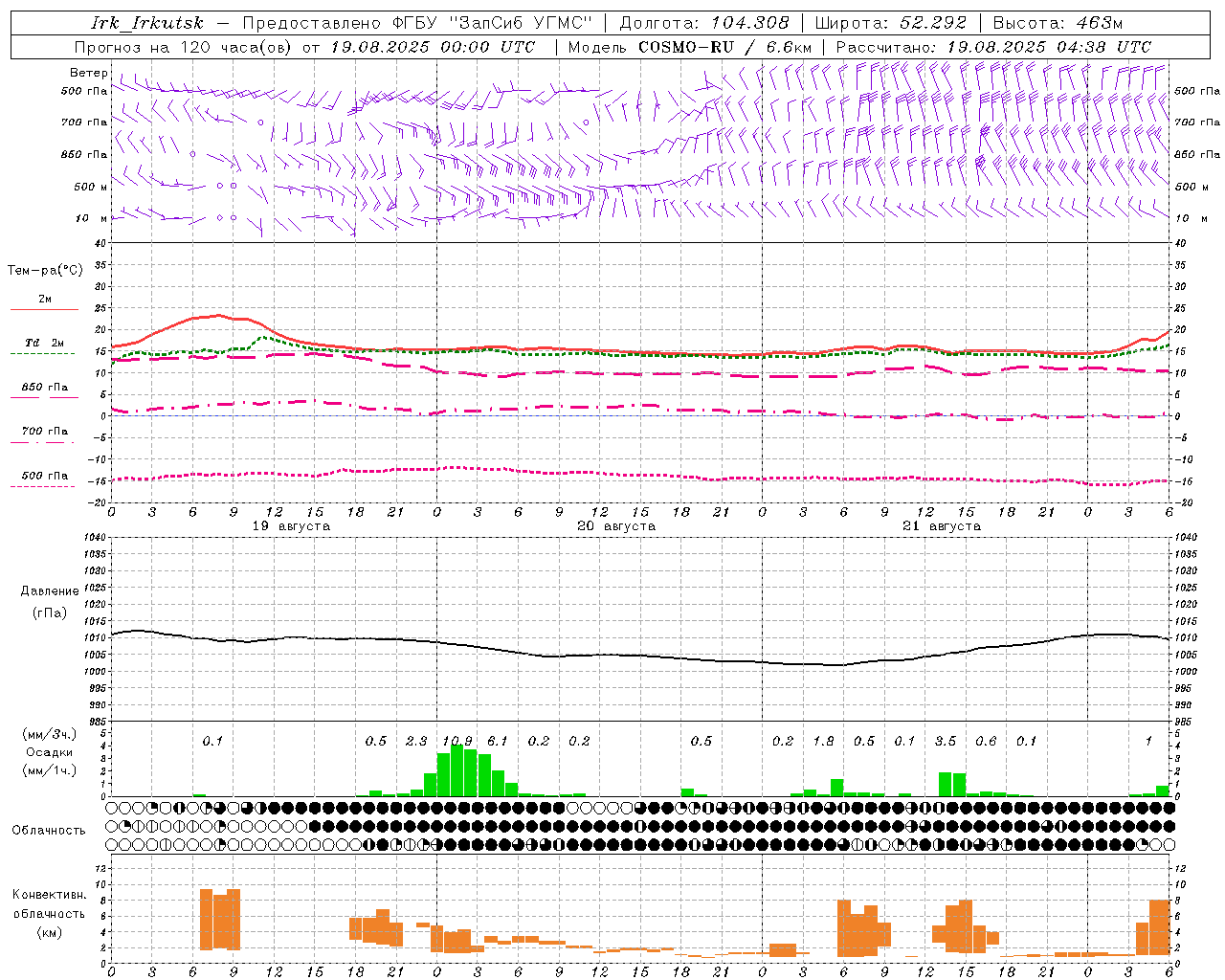Click the "6.1" precipitation total value

498,741
